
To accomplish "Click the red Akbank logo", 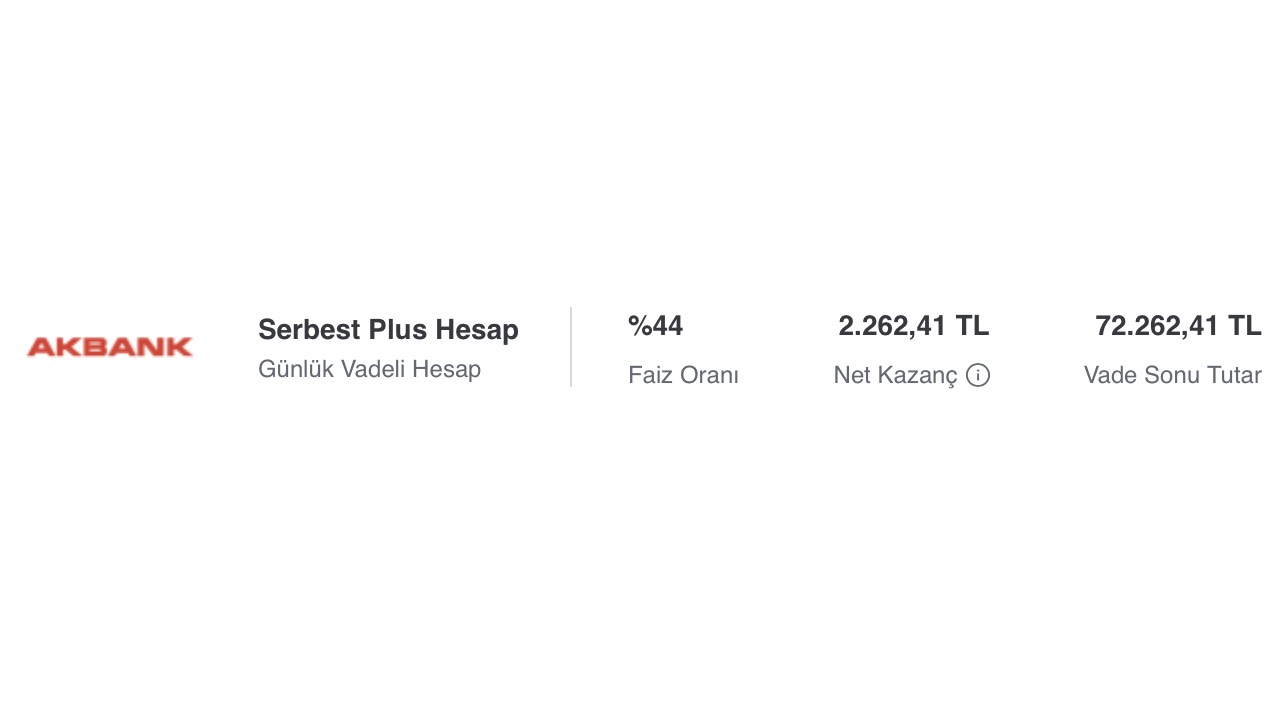I will click(110, 347).
